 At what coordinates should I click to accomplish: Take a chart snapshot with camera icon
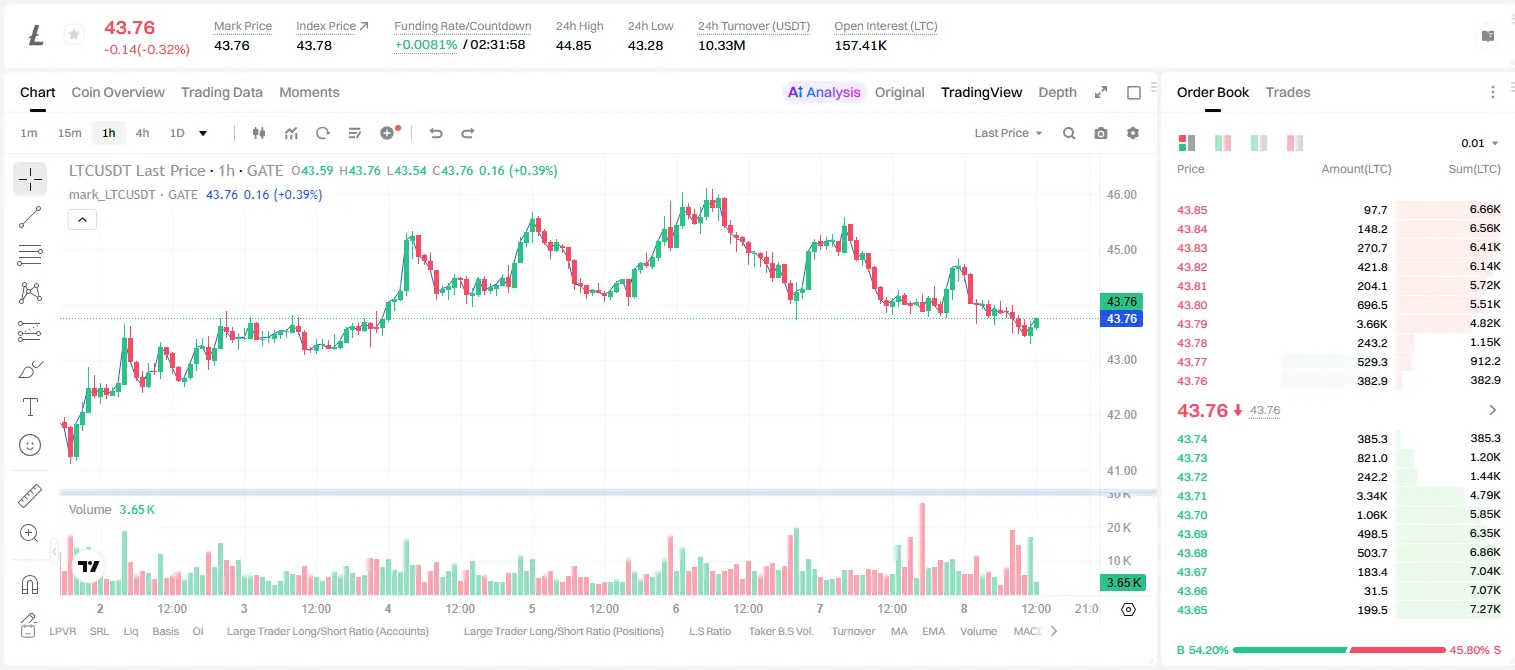[x=1101, y=133]
